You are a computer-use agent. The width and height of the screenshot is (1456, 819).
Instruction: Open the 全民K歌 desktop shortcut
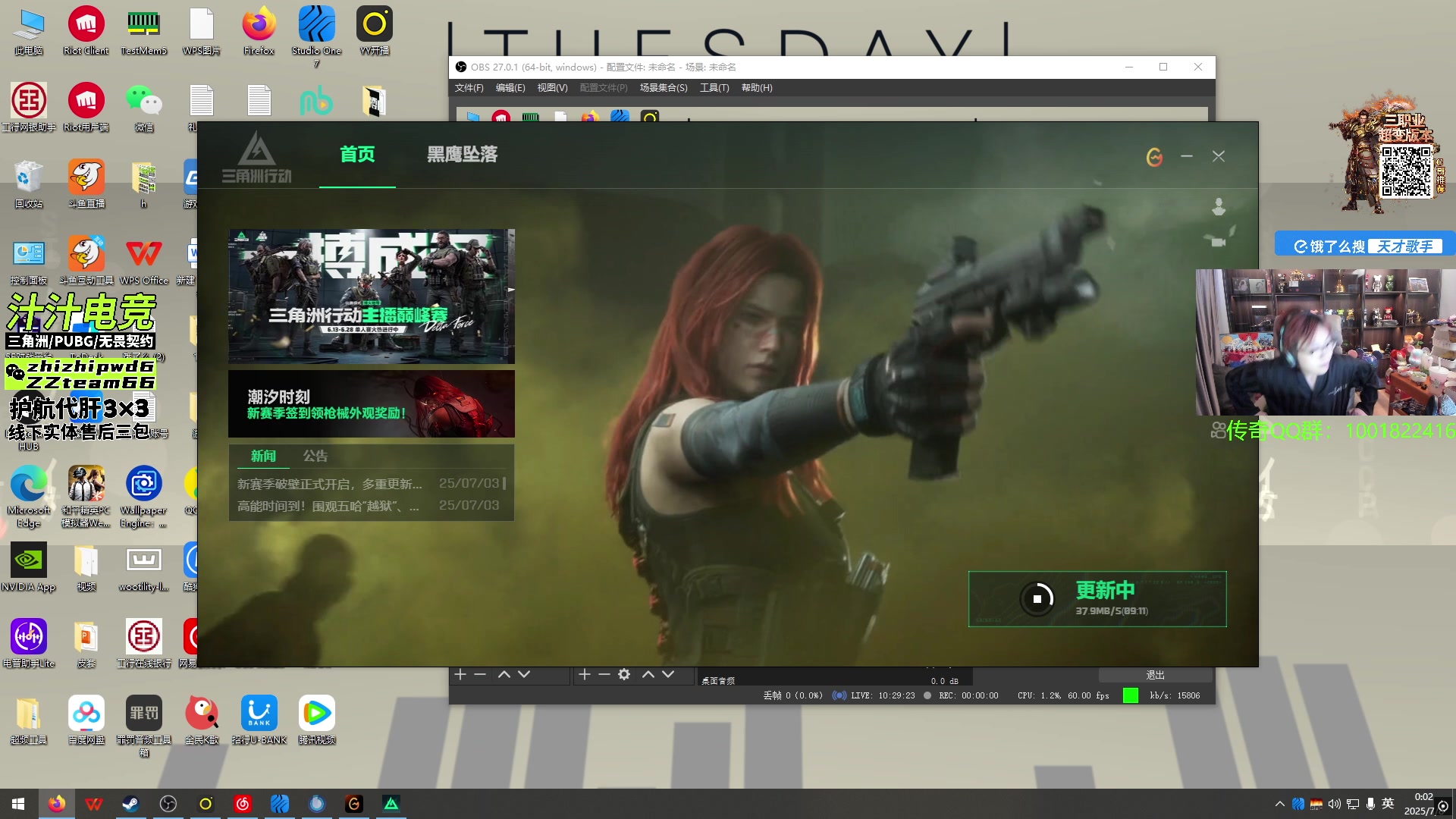coord(202,720)
